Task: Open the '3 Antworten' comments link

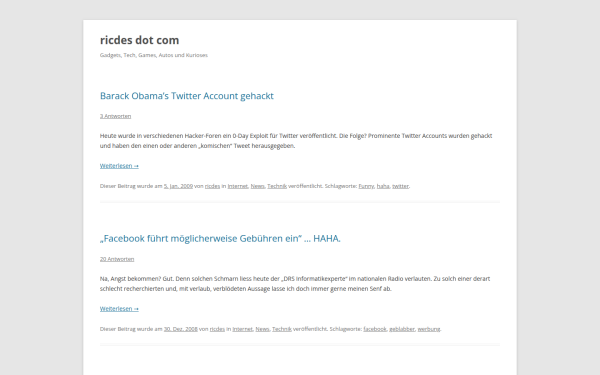Action: point(115,116)
